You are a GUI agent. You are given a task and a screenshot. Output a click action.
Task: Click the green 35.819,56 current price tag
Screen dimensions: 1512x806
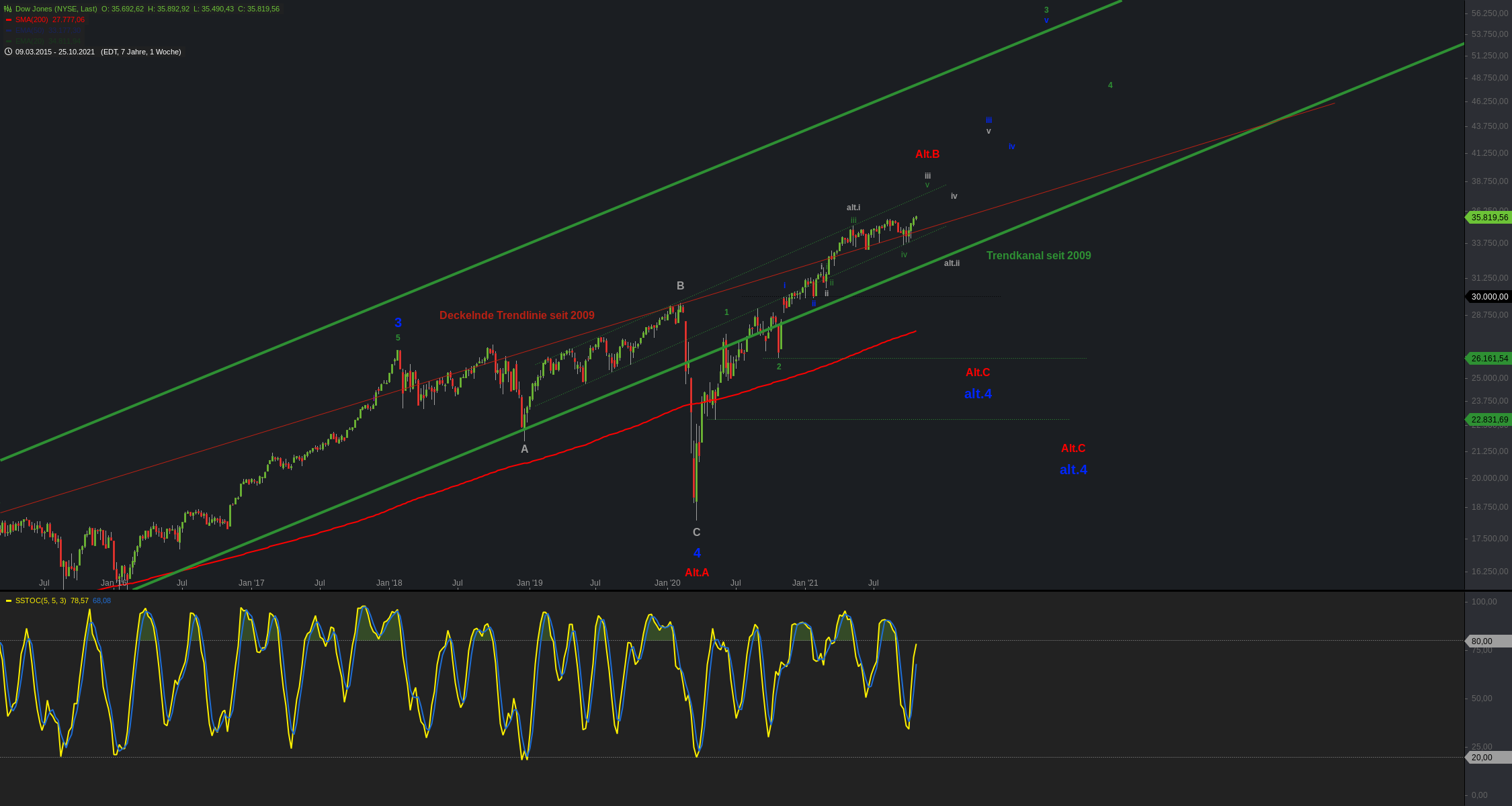tap(1489, 218)
